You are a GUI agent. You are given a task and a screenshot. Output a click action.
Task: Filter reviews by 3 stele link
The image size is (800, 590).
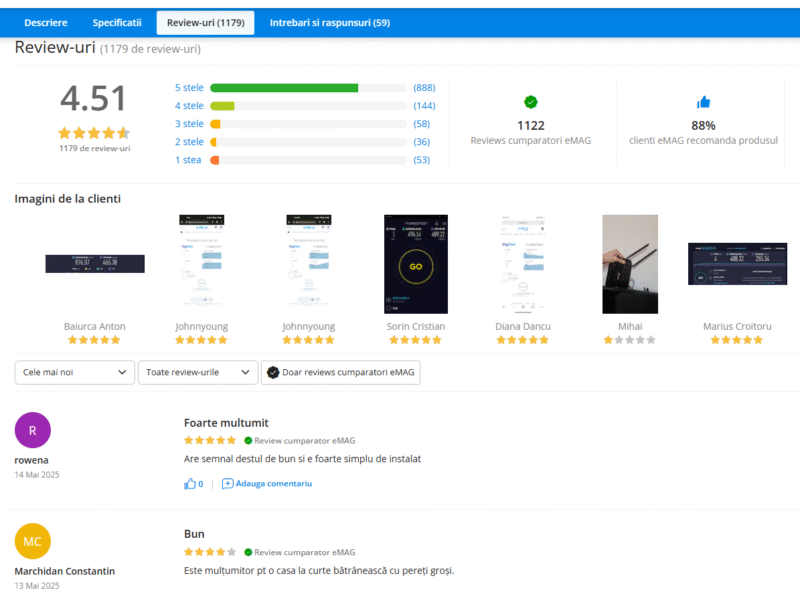[x=189, y=124]
